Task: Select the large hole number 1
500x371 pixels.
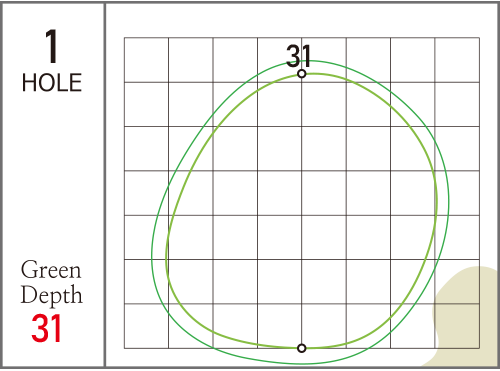Action: (x=51, y=46)
